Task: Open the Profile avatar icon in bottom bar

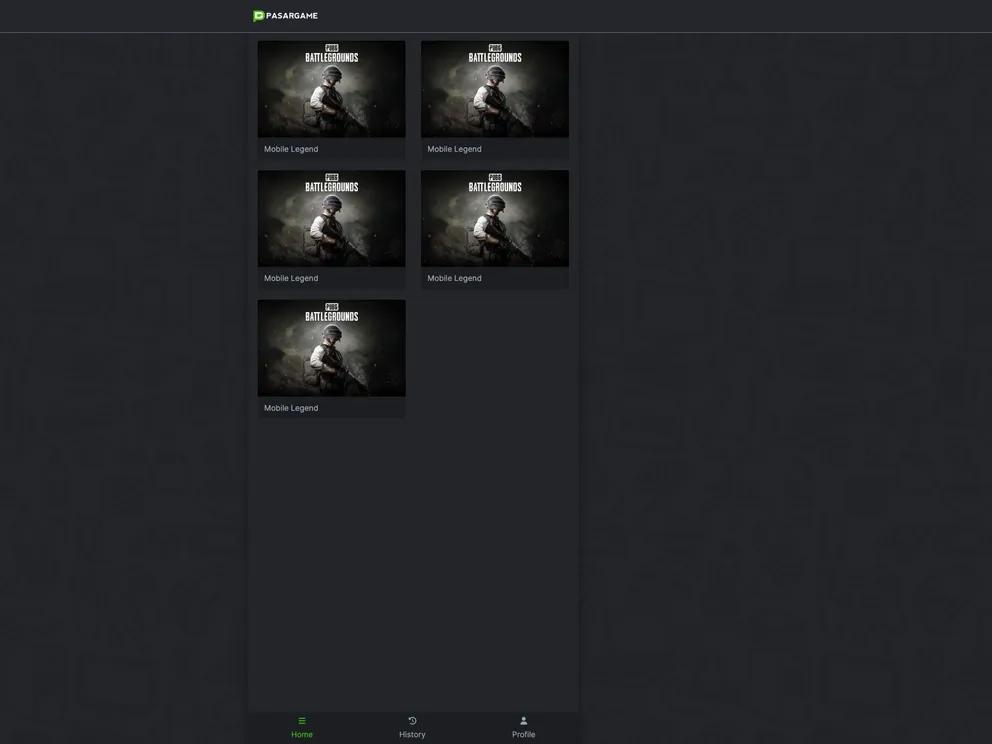Action: tap(521, 718)
